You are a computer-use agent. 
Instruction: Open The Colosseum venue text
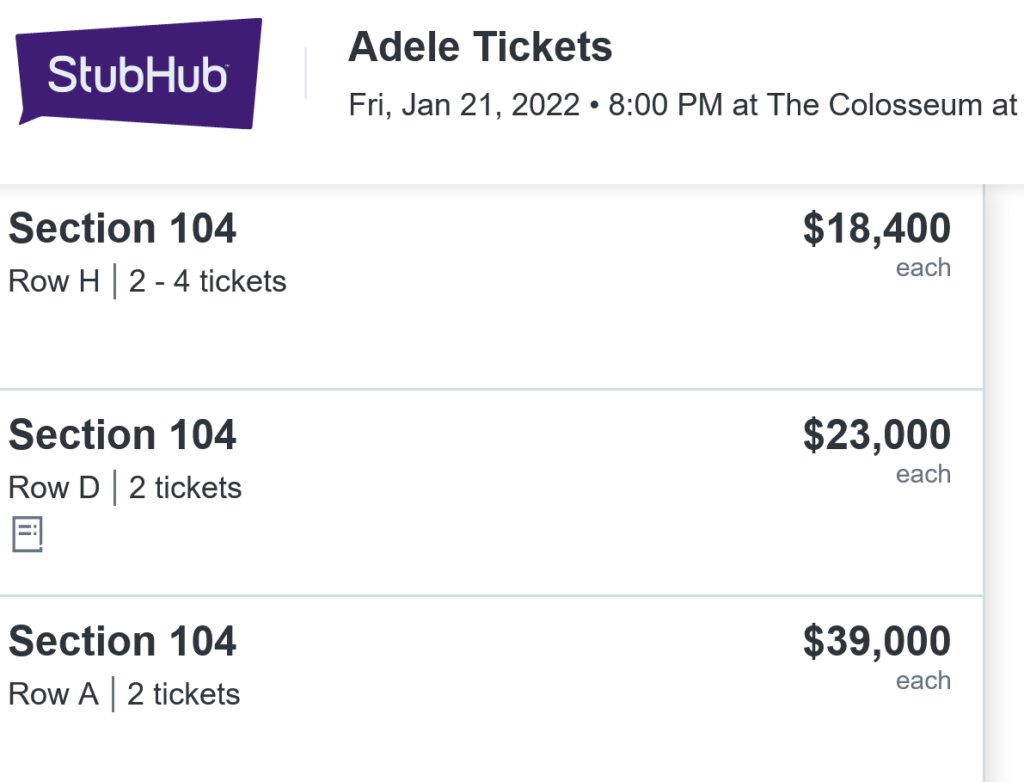[892, 105]
